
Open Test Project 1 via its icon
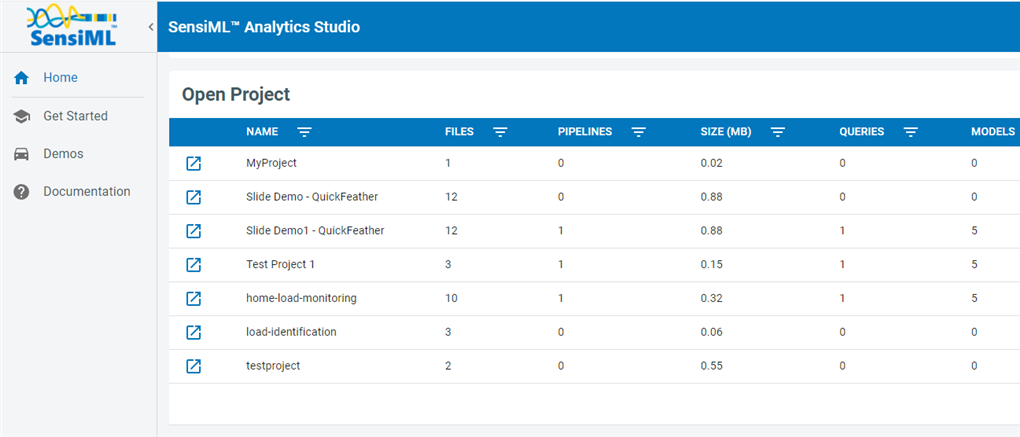193,265
